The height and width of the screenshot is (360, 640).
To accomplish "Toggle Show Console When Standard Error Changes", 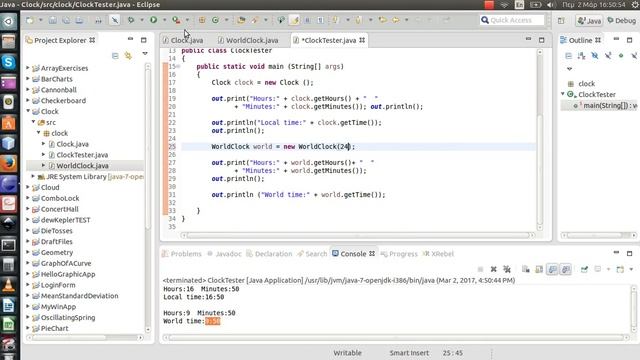I will 566,269.
